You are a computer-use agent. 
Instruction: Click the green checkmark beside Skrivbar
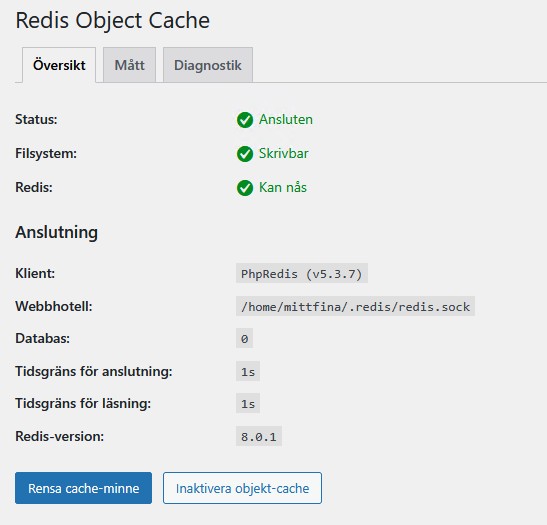(x=245, y=154)
